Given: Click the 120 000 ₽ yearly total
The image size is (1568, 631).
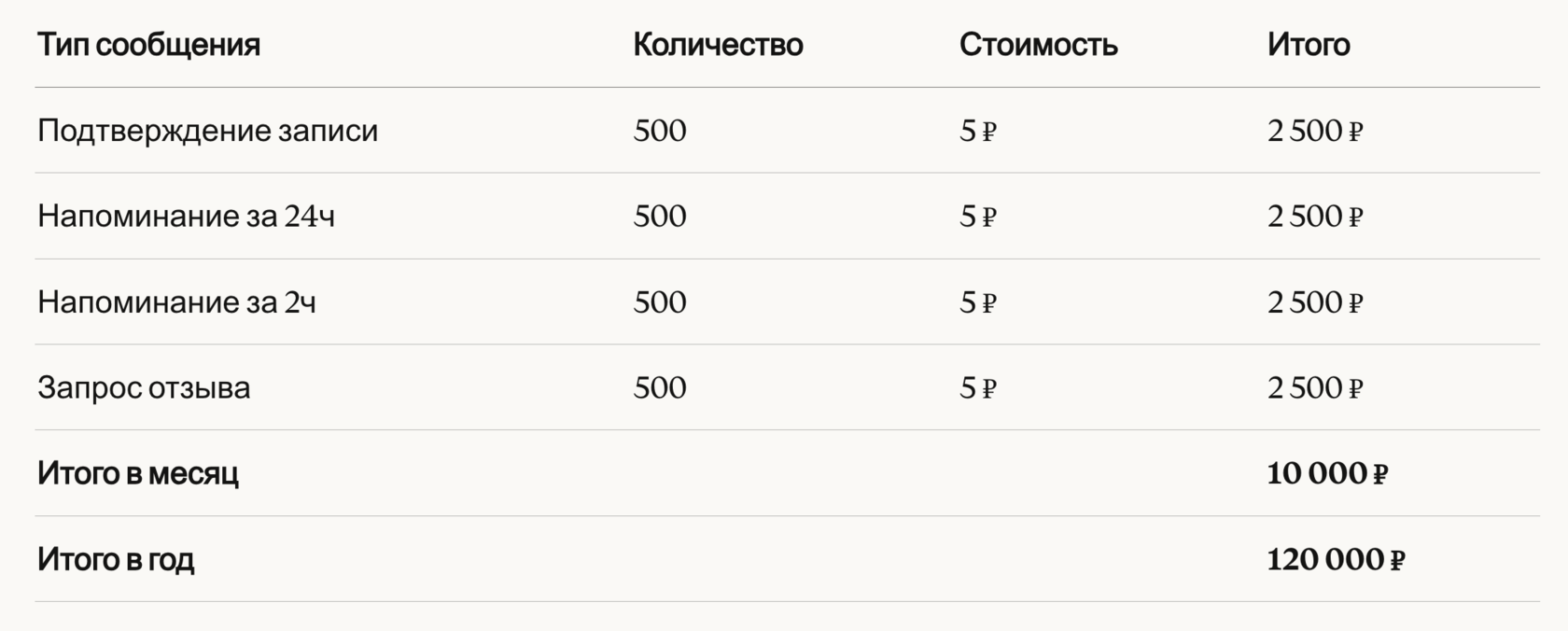Looking at the screenshot, I should tap(1336, 560).
